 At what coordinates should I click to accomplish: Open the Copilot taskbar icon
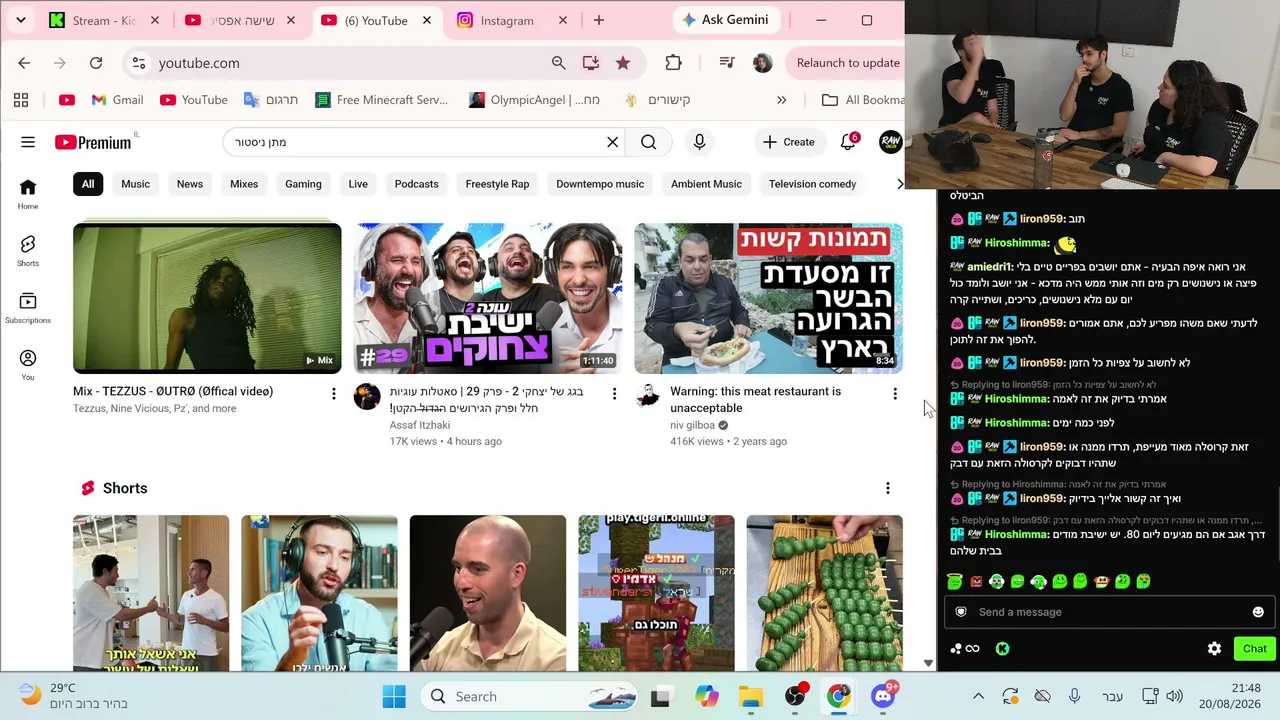706,697
